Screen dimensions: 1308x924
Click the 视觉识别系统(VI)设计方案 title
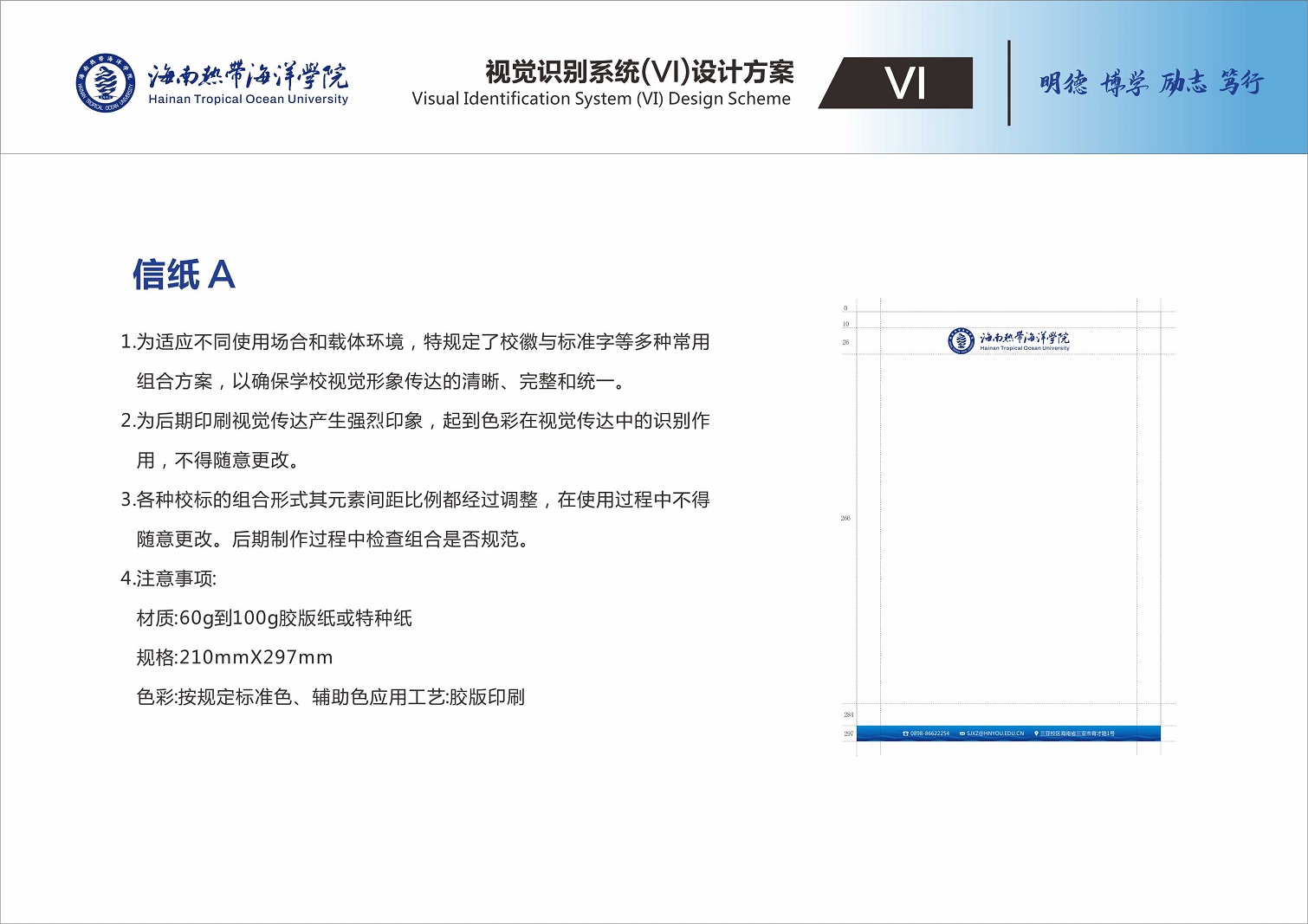pos(639,72)
